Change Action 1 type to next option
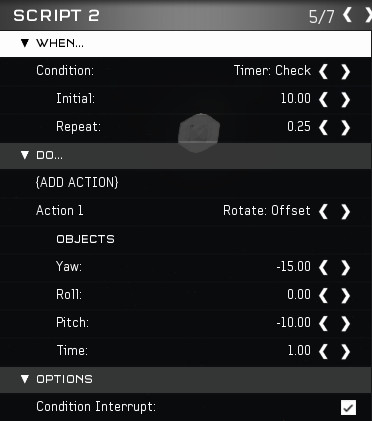 345,211
